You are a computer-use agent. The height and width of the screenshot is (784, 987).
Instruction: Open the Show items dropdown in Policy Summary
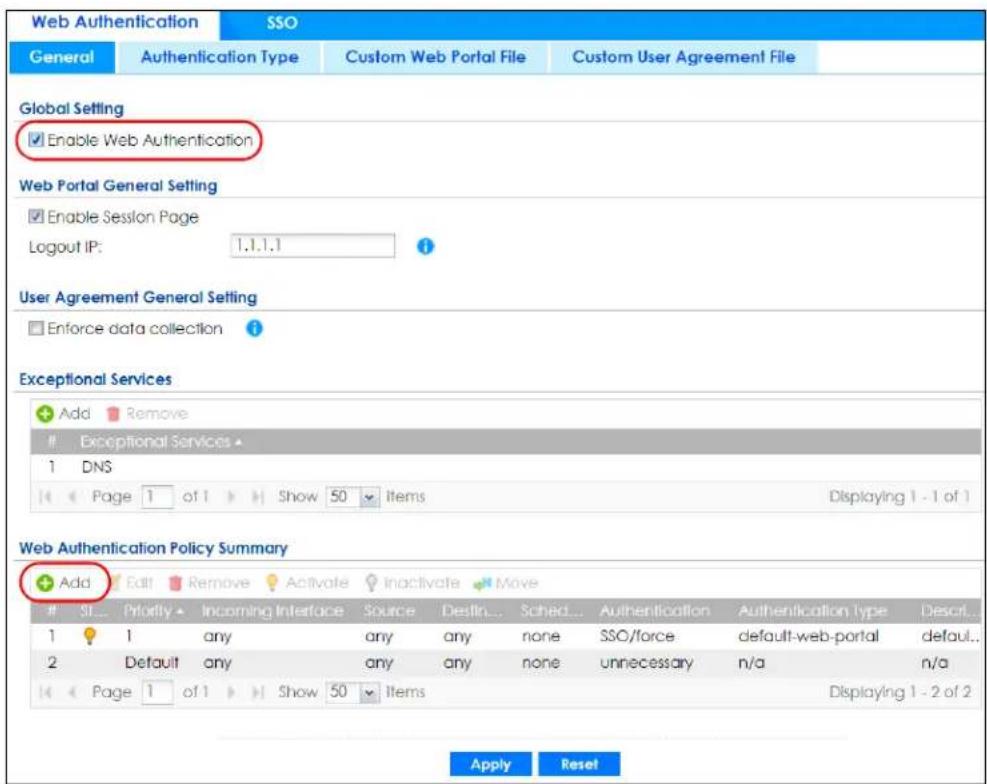coord(369,693)
